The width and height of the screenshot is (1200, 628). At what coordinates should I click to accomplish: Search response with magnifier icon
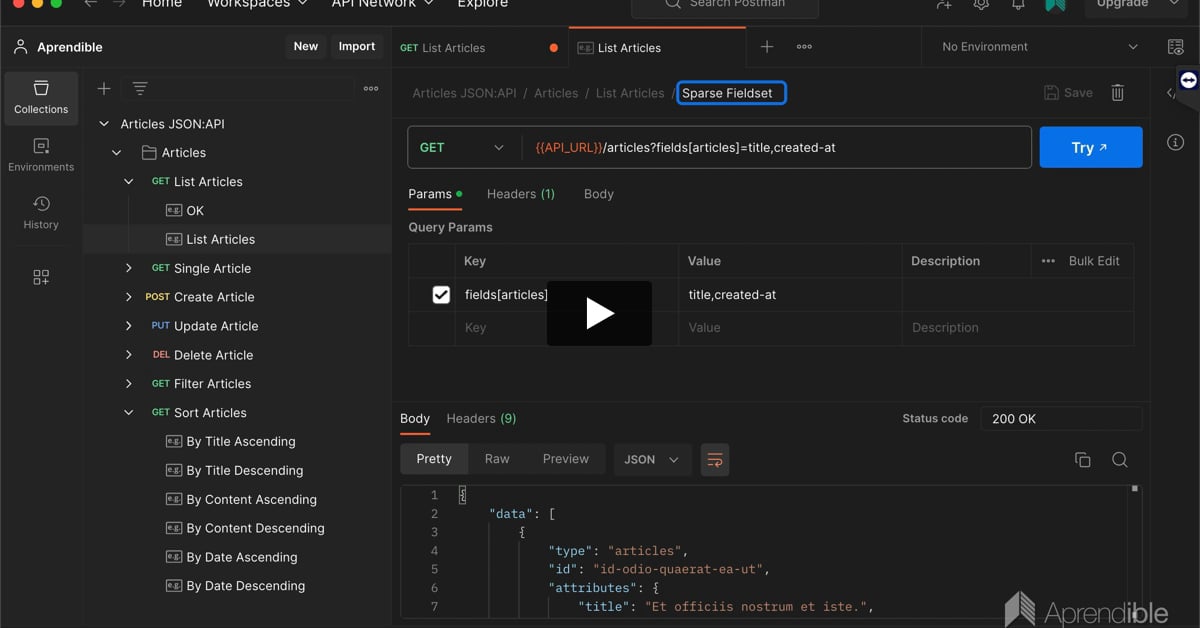click(x=1120, y=459)
